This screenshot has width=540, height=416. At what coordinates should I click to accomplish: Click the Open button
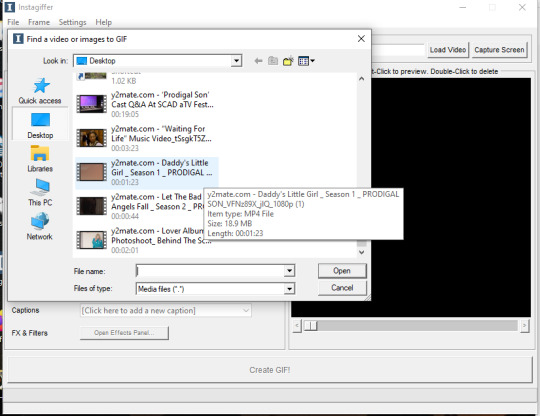tap(342, 271)
